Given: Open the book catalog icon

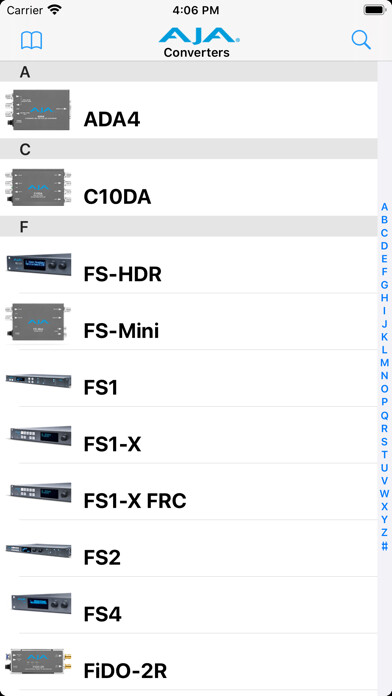Looking at the screenshot, I should click(x=32, y=40).
